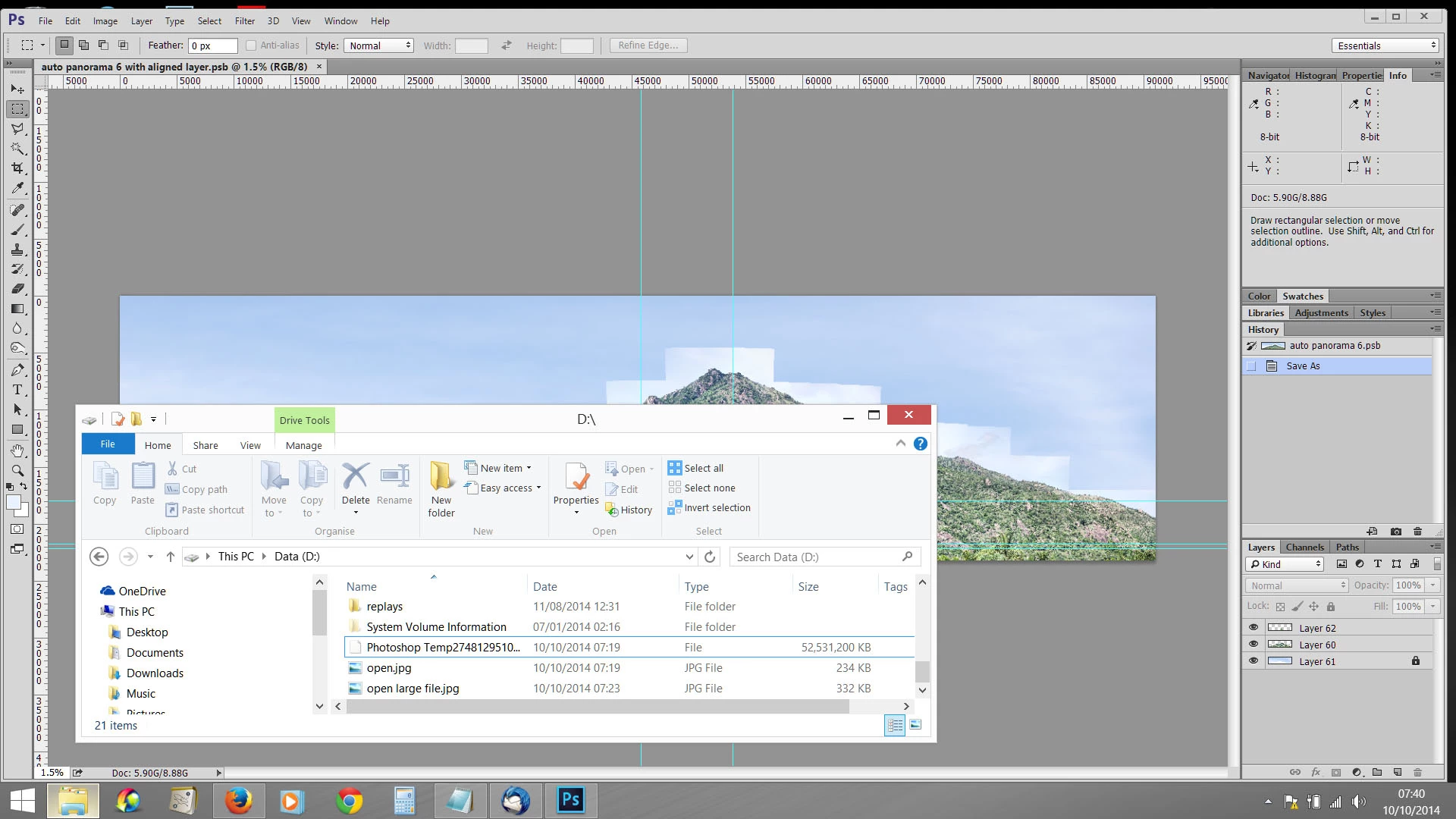This screenshot has width=1456, height=819.
Task: Open the Filter menu
Action: pos(244,21)
